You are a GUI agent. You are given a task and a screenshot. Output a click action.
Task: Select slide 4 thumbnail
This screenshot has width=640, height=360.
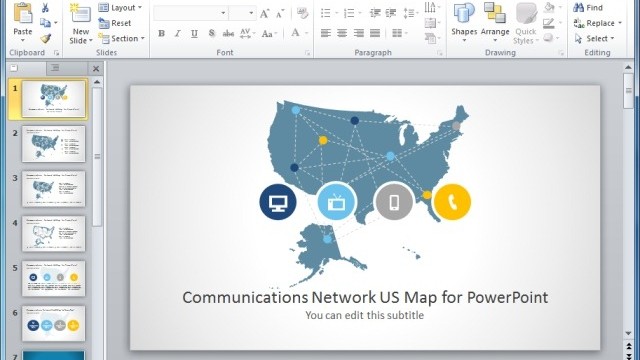point(53,233)
